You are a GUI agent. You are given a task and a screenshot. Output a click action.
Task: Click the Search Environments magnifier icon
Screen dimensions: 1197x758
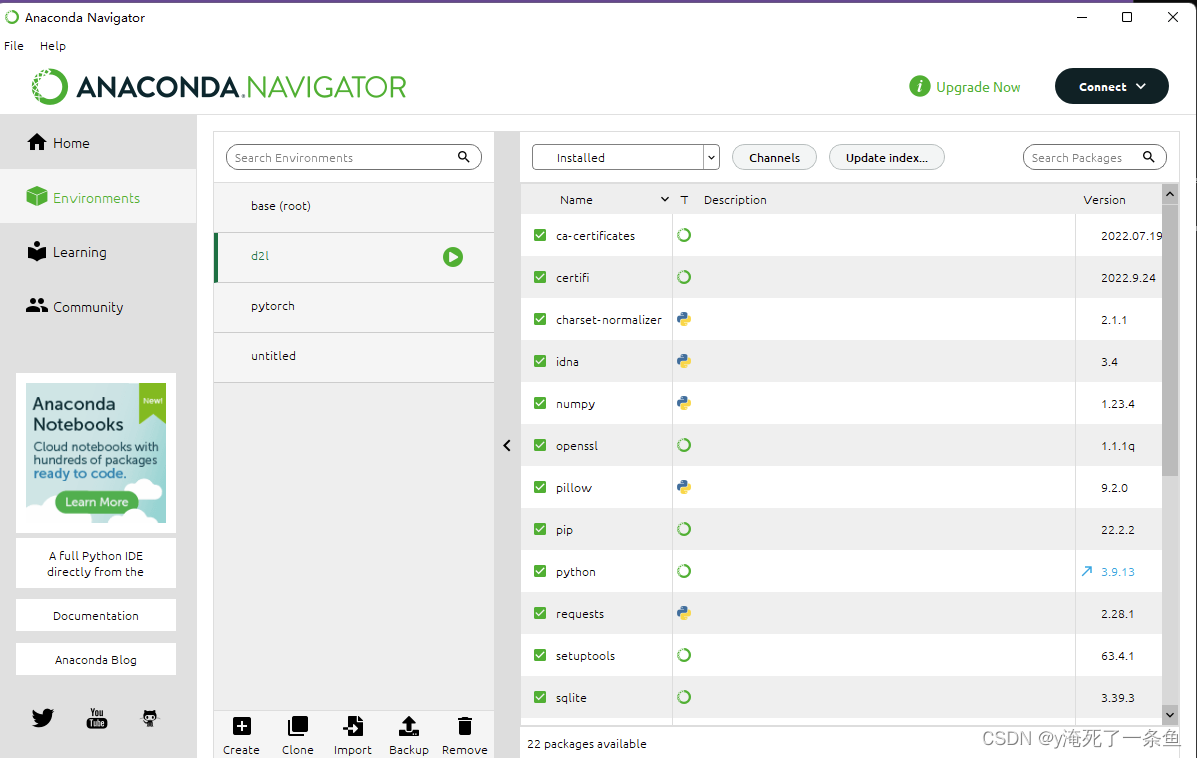463,156
